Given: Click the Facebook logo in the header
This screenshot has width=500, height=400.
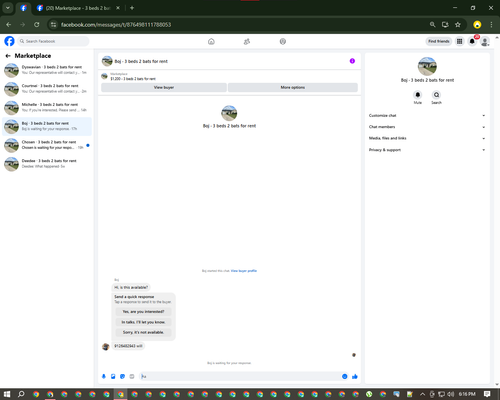Looking at the screenshot, I should [x=9, y=41].
